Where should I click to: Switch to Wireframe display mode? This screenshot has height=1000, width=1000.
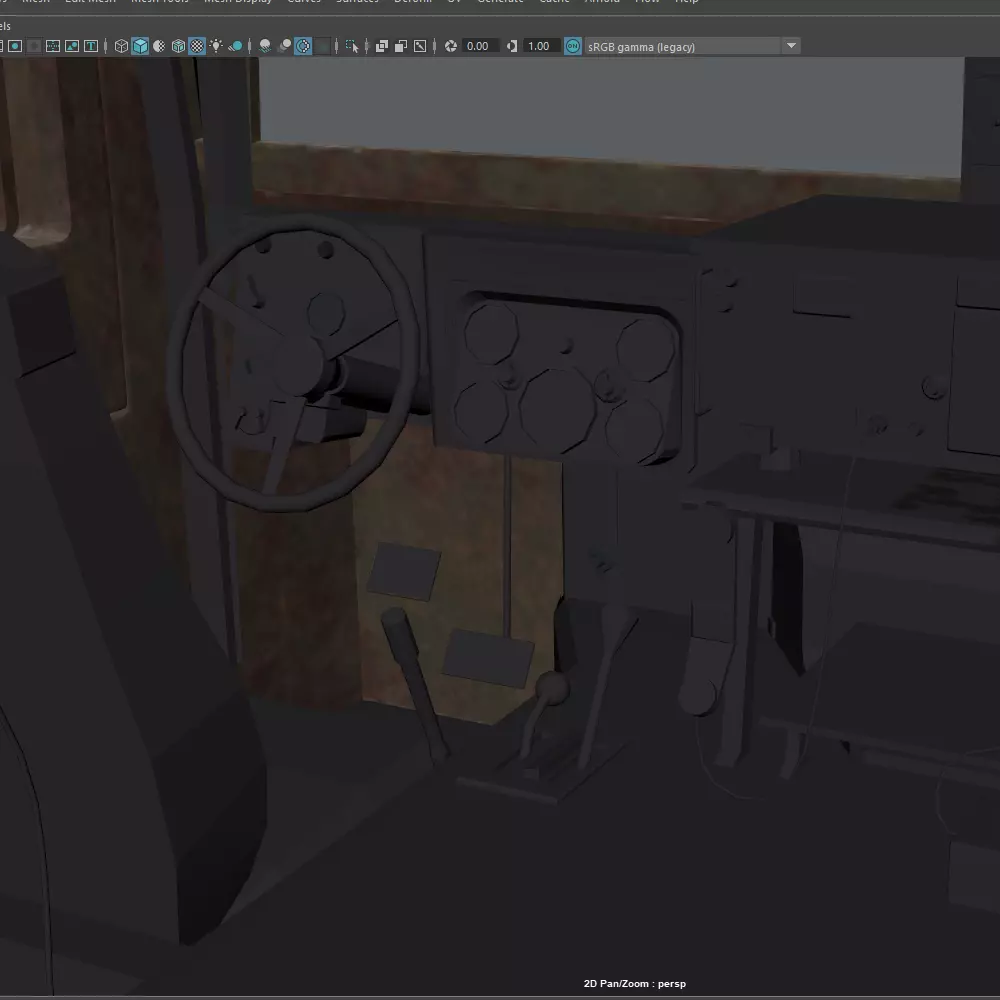click(121, 46)
